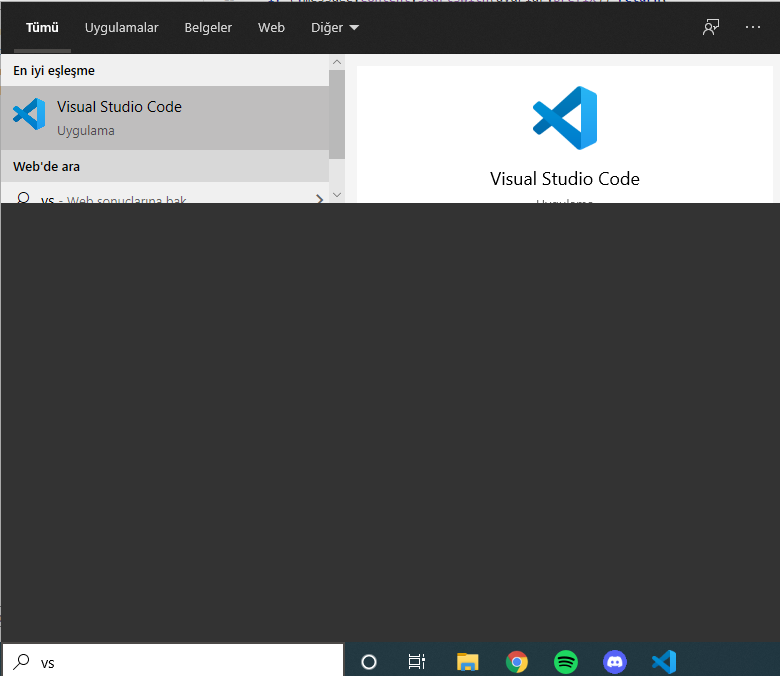Click the En iyi eşleşme heading
The height and width of the screenshot is (676, 780).
(x=54, y=71)
